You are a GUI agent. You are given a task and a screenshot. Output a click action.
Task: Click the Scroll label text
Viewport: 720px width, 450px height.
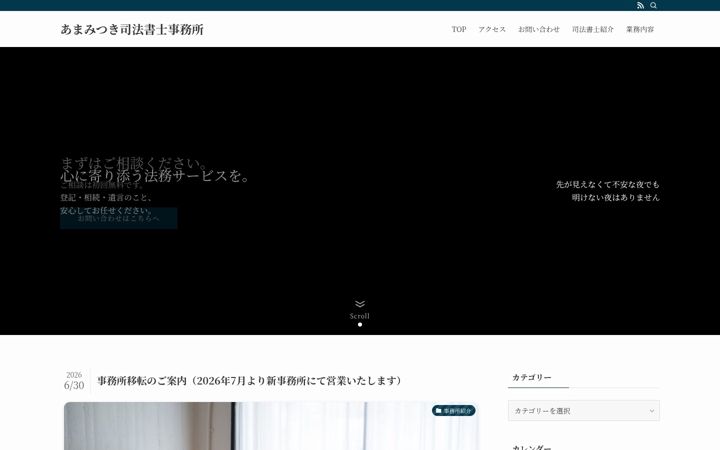[x=360, y=316]
